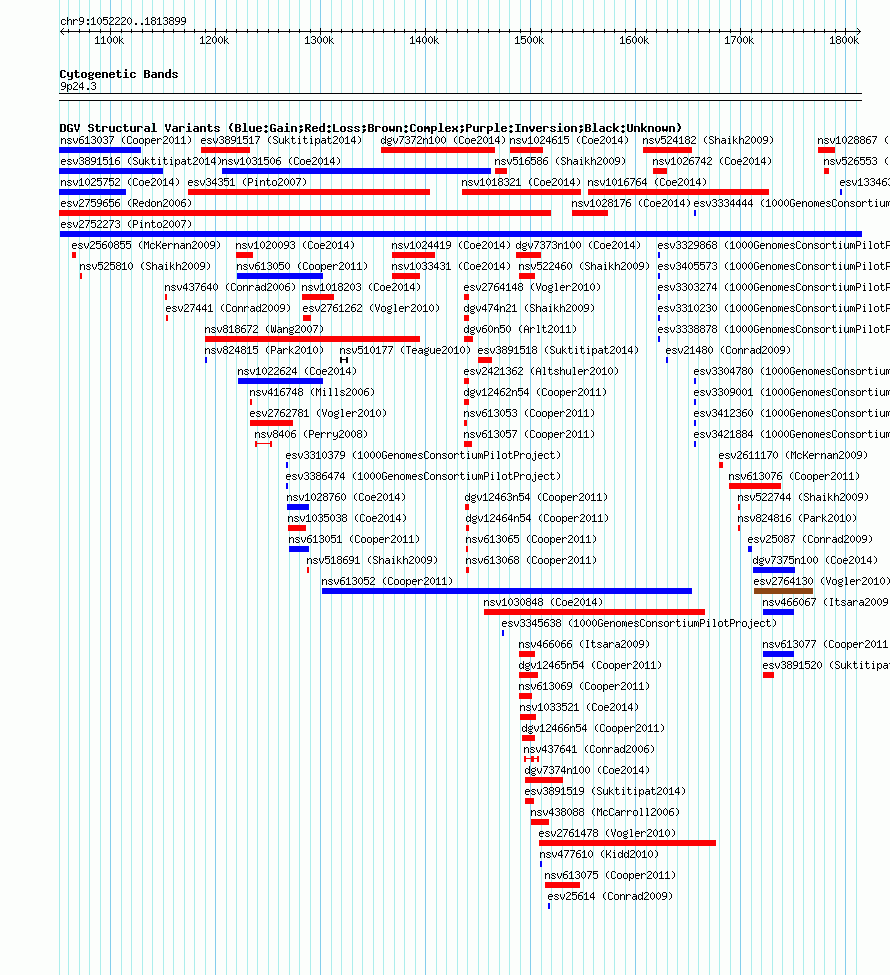The width and height of the screenshot is (890, 975).
Task: Click esv2764130 (Vogler2010) label
Action: (822, 581)
